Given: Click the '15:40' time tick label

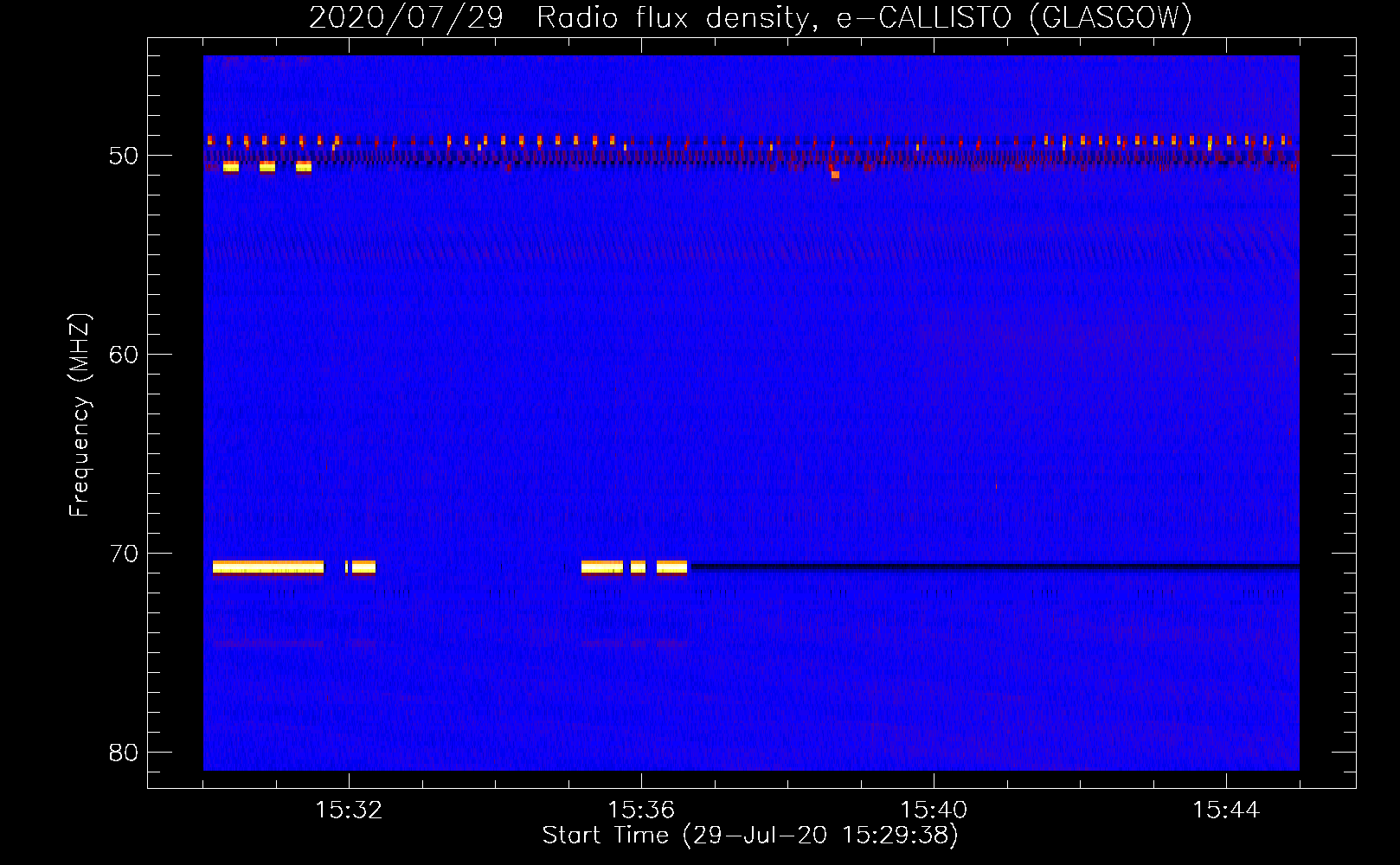Looking at the screenshot, I should (934, 811).
